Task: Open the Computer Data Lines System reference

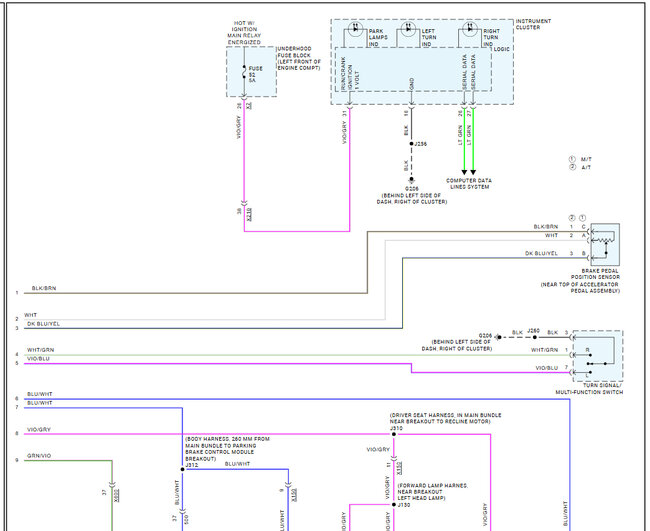Action: tap(469, 184)
